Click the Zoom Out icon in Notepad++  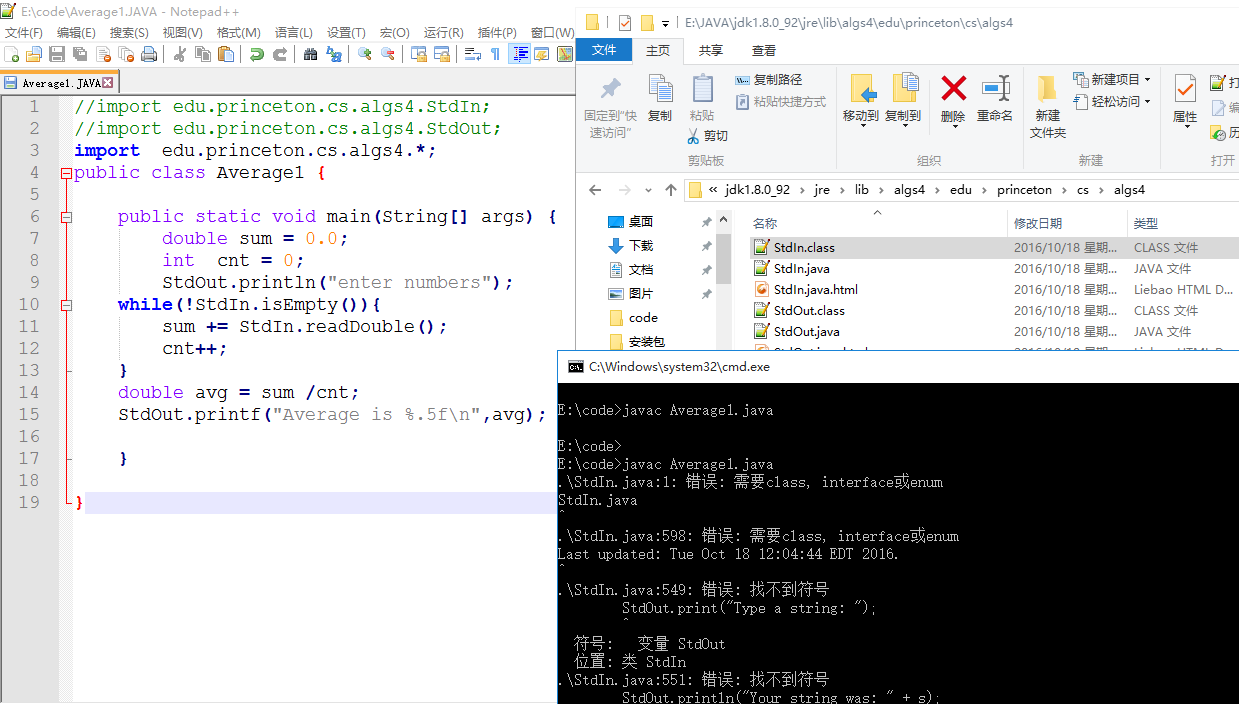coord(388,54)
